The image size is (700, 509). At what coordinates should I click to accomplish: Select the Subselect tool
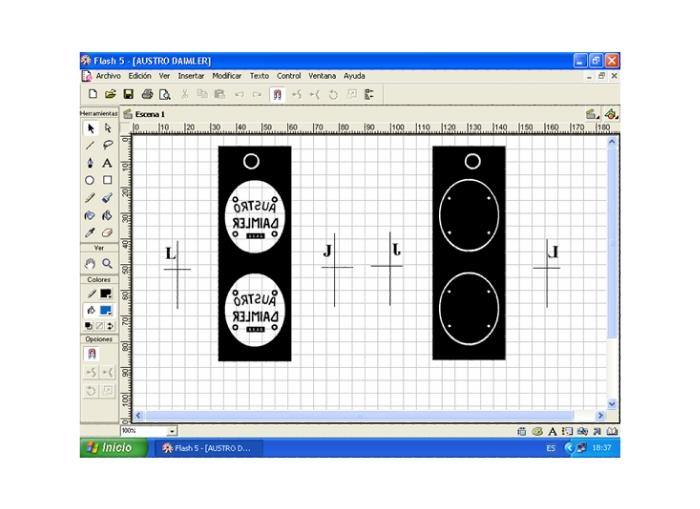(x=107, y=128)
